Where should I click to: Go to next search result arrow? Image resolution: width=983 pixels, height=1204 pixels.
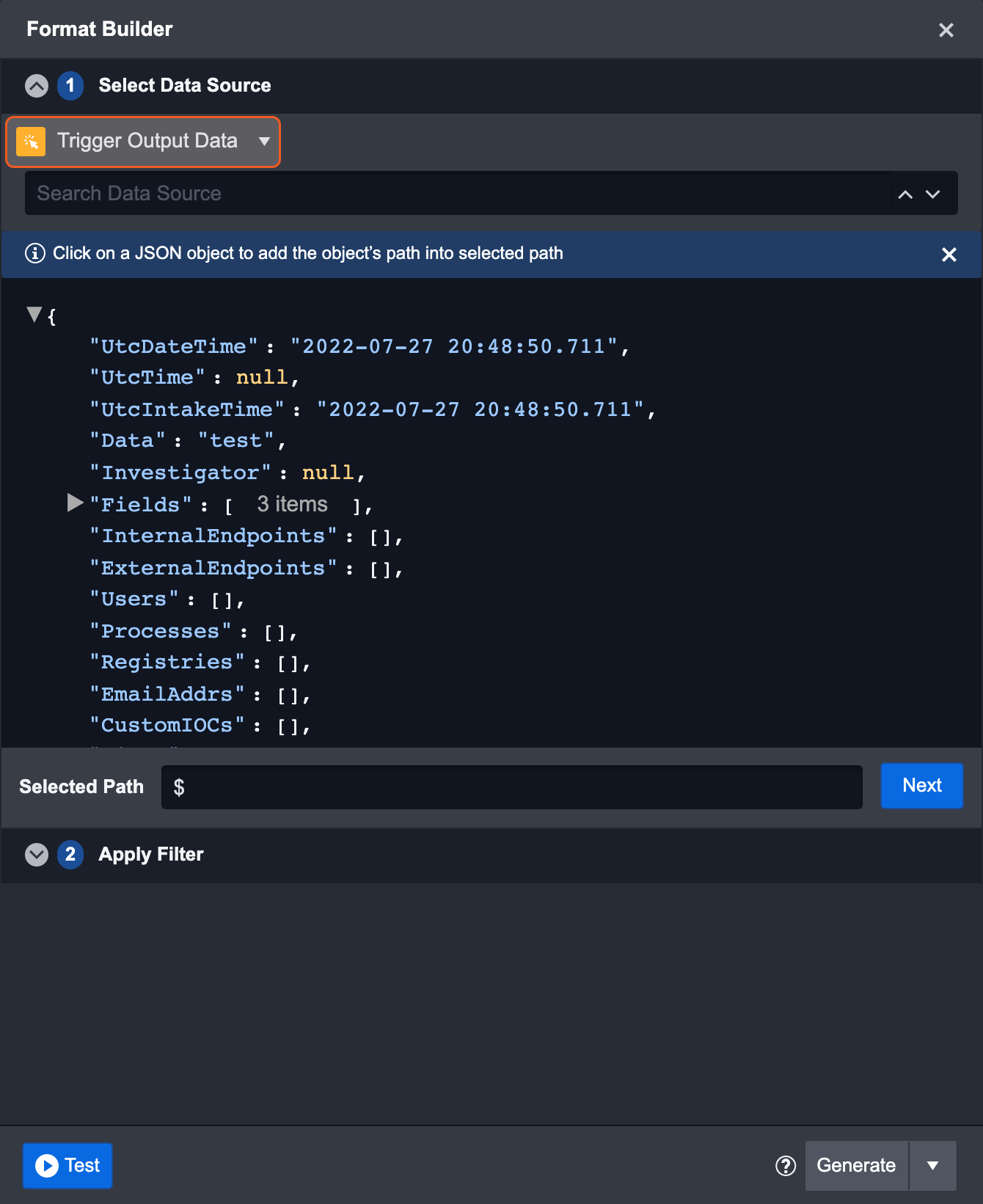pyautogui.click(x=932, y=194)
